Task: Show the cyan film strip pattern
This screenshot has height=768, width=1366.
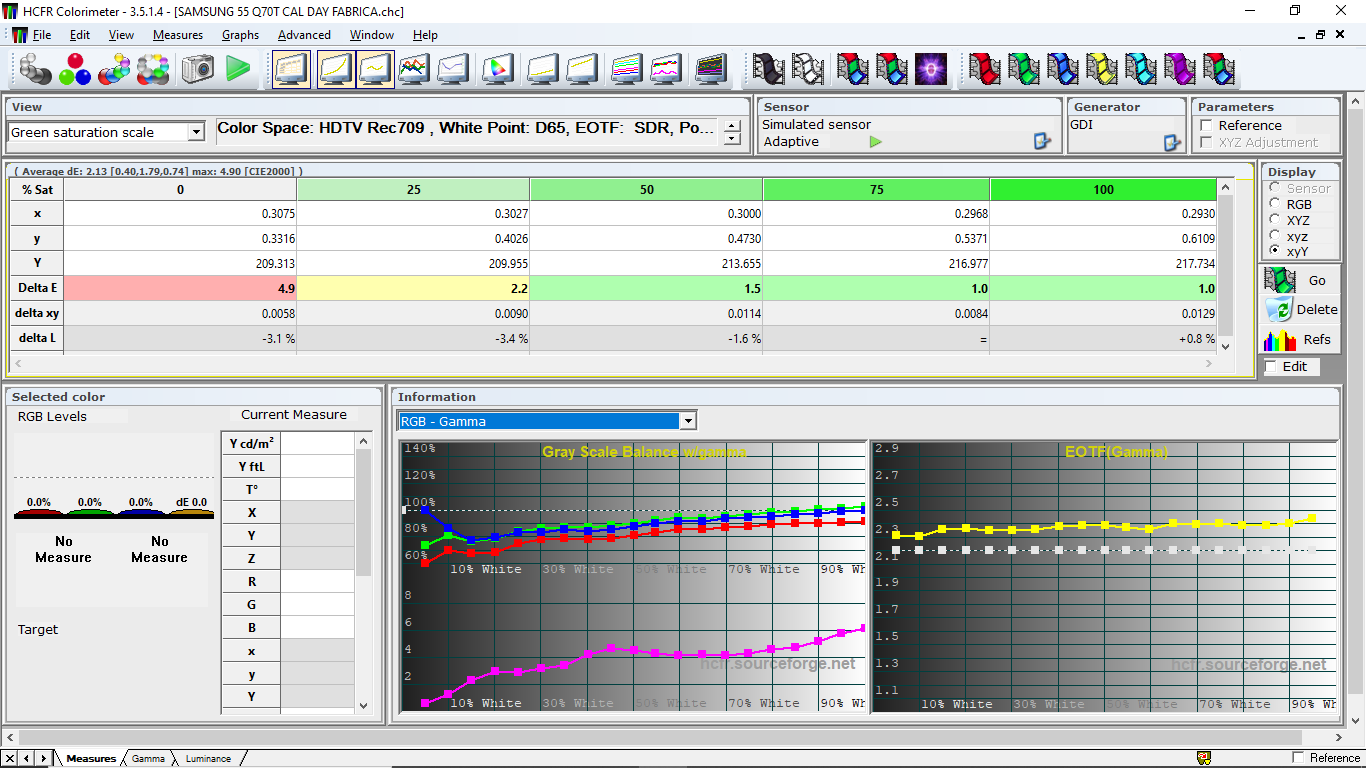Action: click(x=1141, y=69)
